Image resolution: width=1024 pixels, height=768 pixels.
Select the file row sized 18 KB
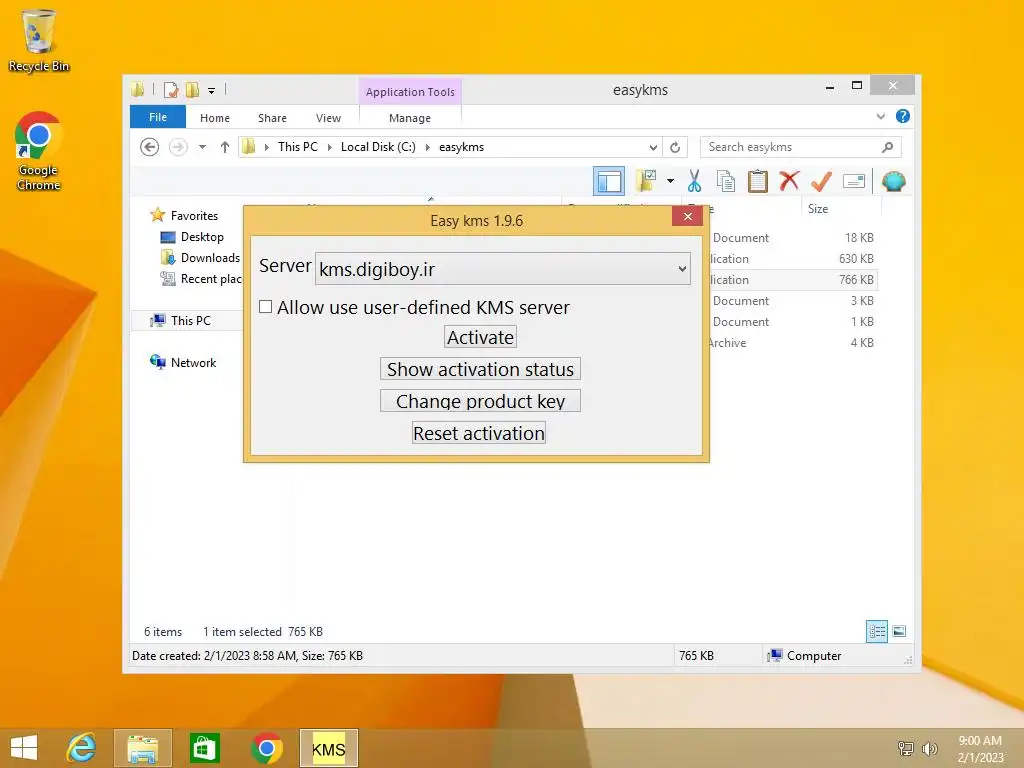pyautogui.click(x=793, y=238)
